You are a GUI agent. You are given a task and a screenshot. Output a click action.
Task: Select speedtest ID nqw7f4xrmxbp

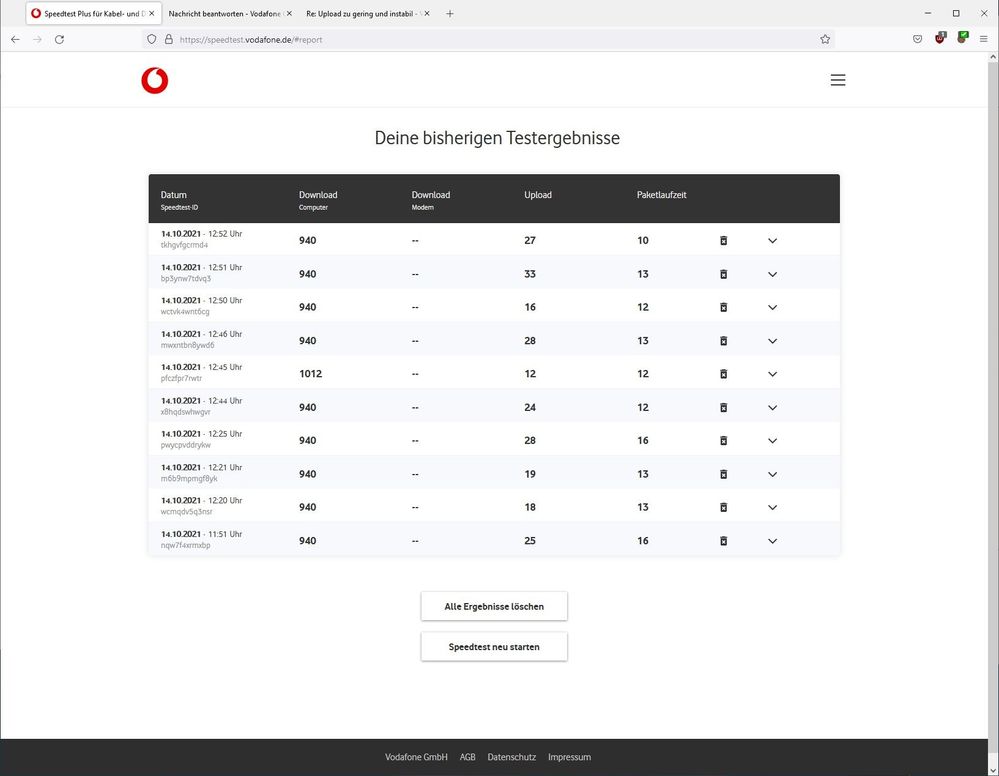[185, 545]
